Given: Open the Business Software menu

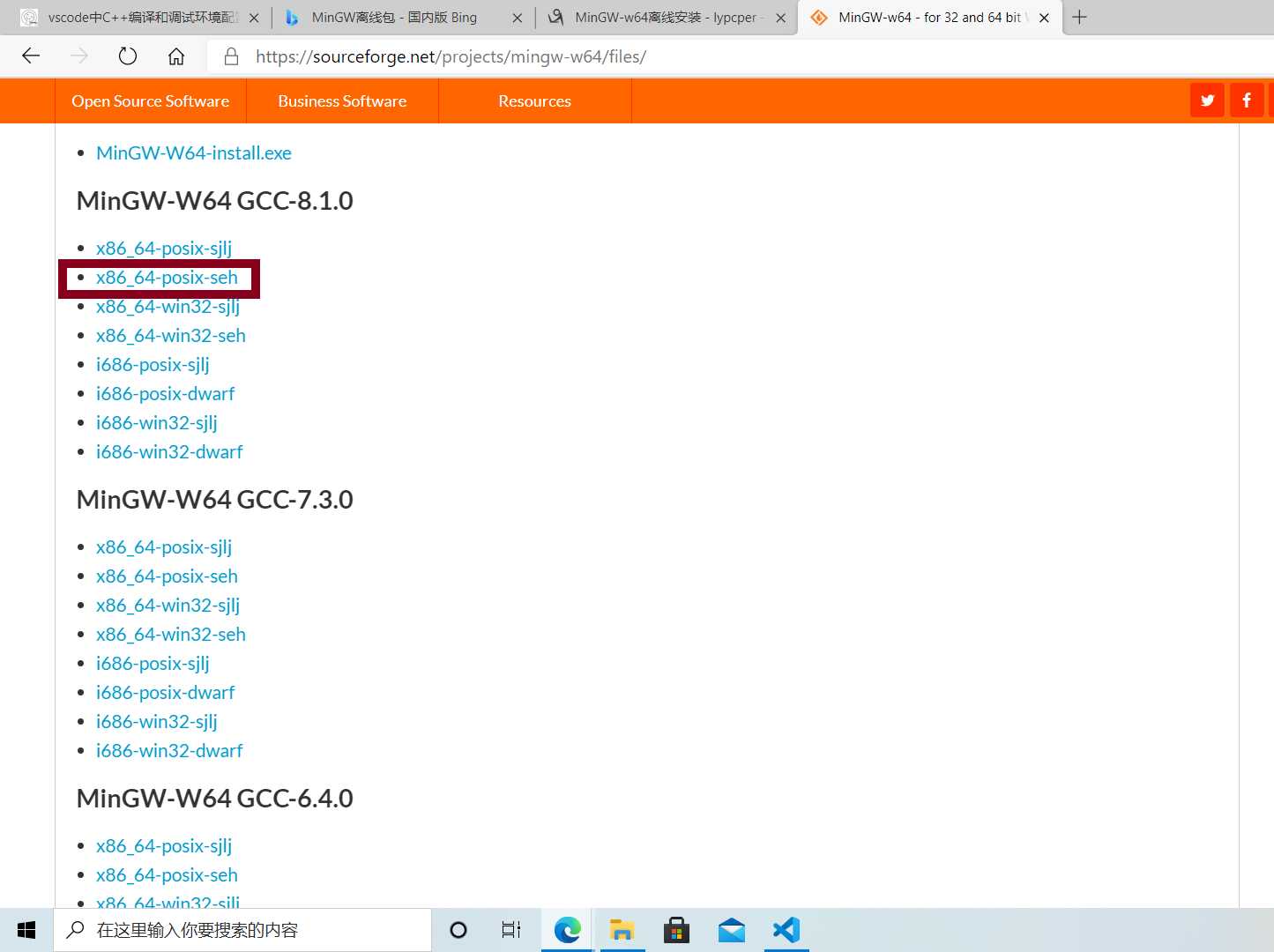Looking at the screenshot, I should point(342,100).
